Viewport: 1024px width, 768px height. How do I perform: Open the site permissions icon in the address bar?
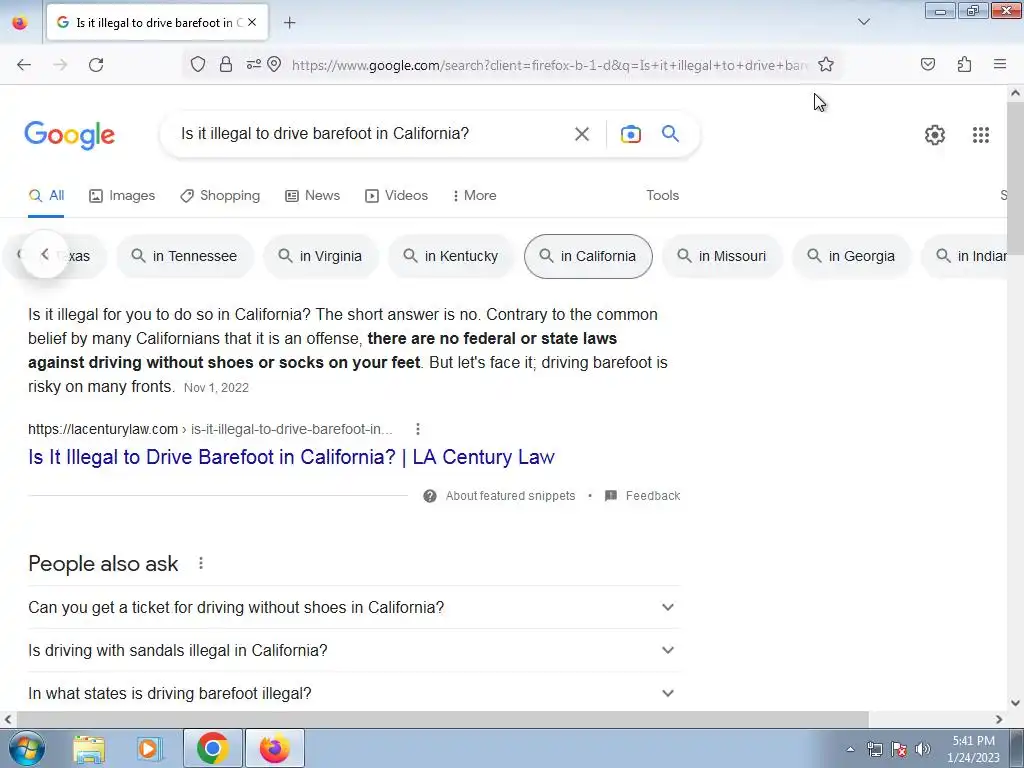click(253, 64)
